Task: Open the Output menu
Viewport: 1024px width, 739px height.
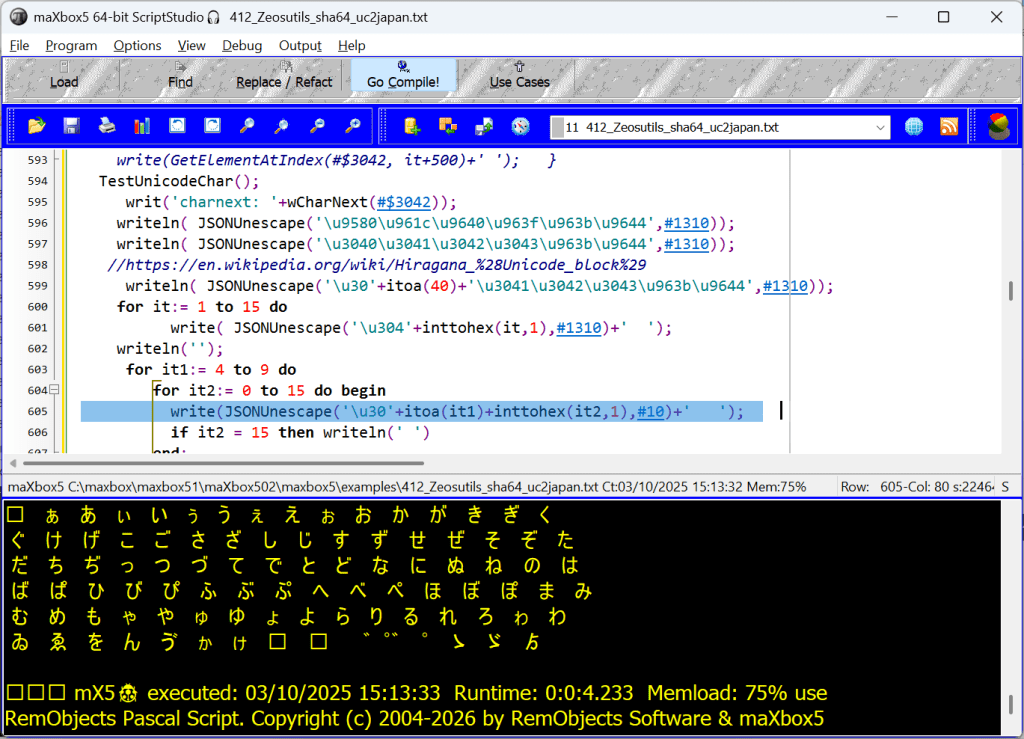Action: tap(300, 45)
